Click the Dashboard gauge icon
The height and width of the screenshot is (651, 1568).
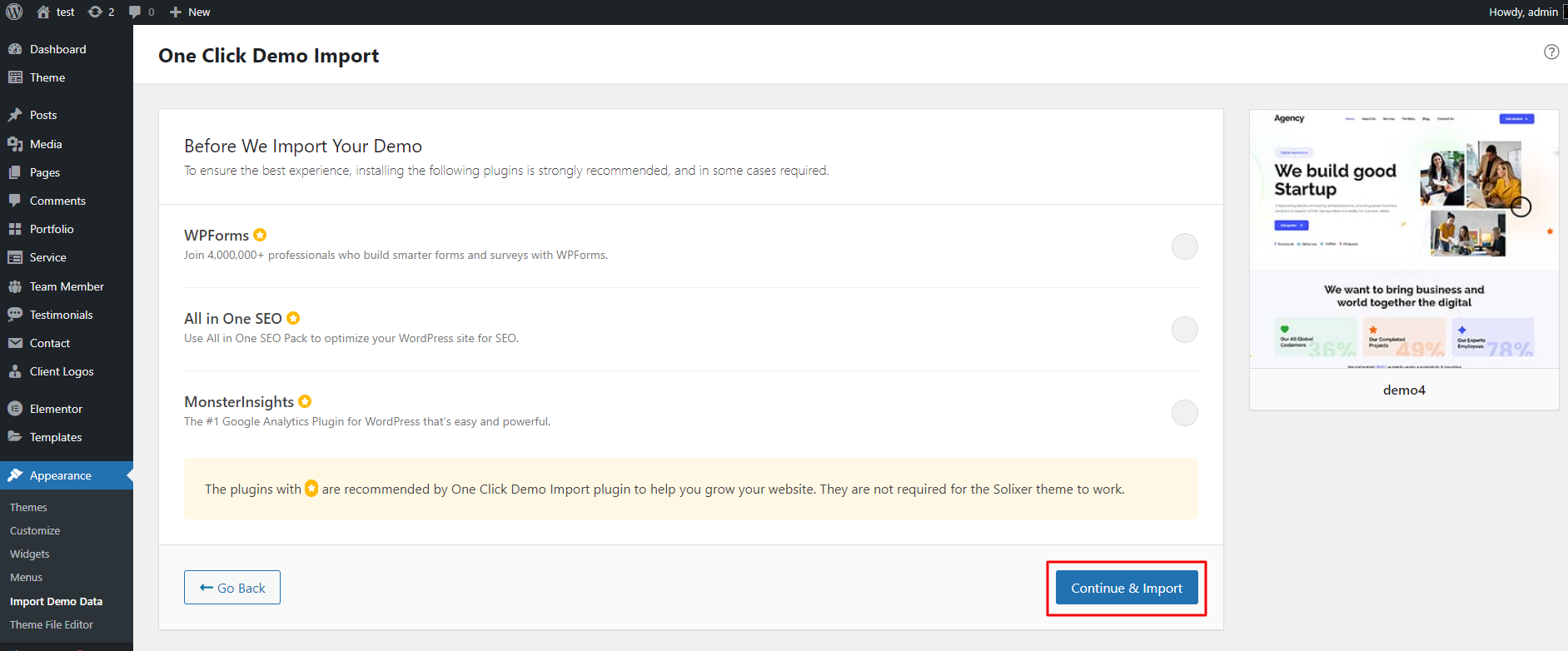(15, 49)
